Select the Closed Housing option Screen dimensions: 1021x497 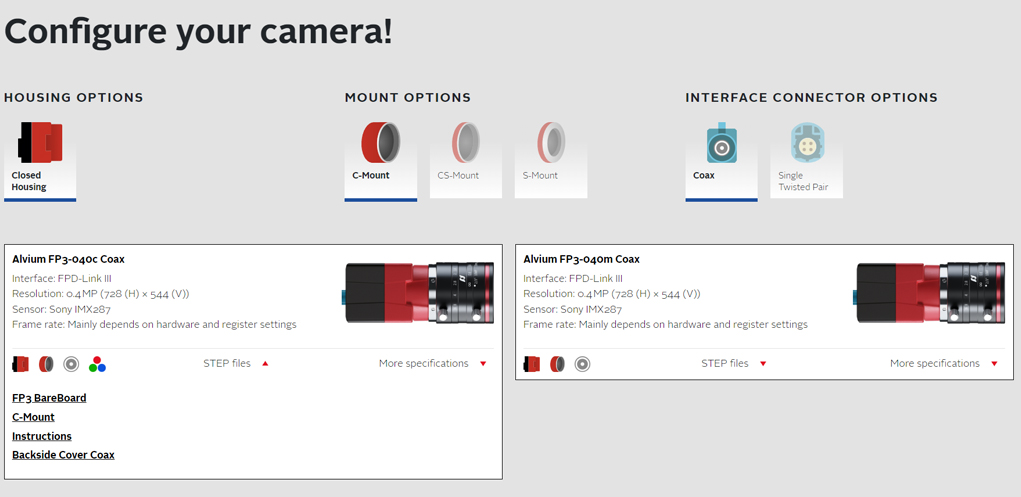pos(40,158)
